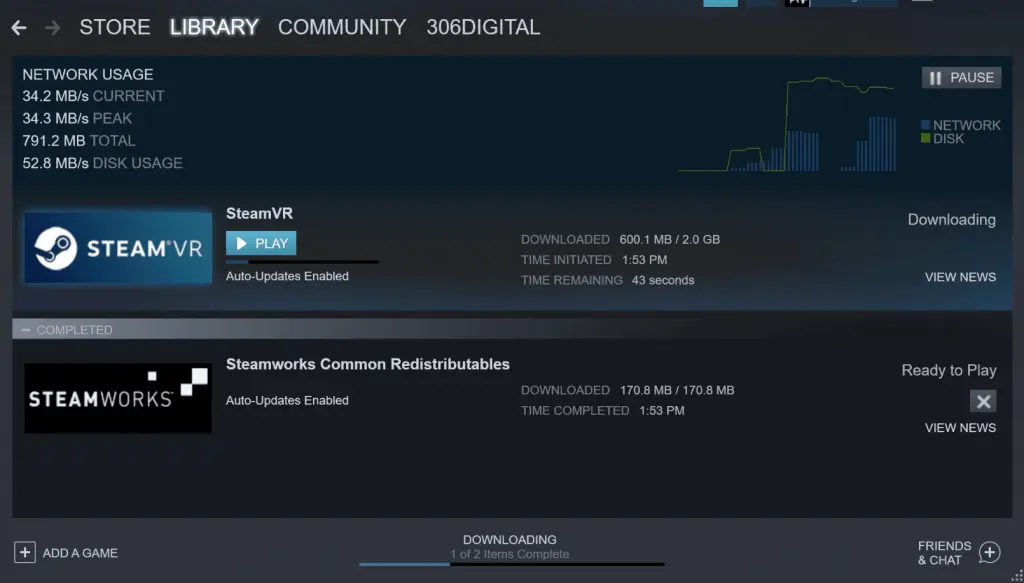Viewport: 1024px width, 583px height.
Task: Add a game with the plus icon
Action: coord(25,553)
